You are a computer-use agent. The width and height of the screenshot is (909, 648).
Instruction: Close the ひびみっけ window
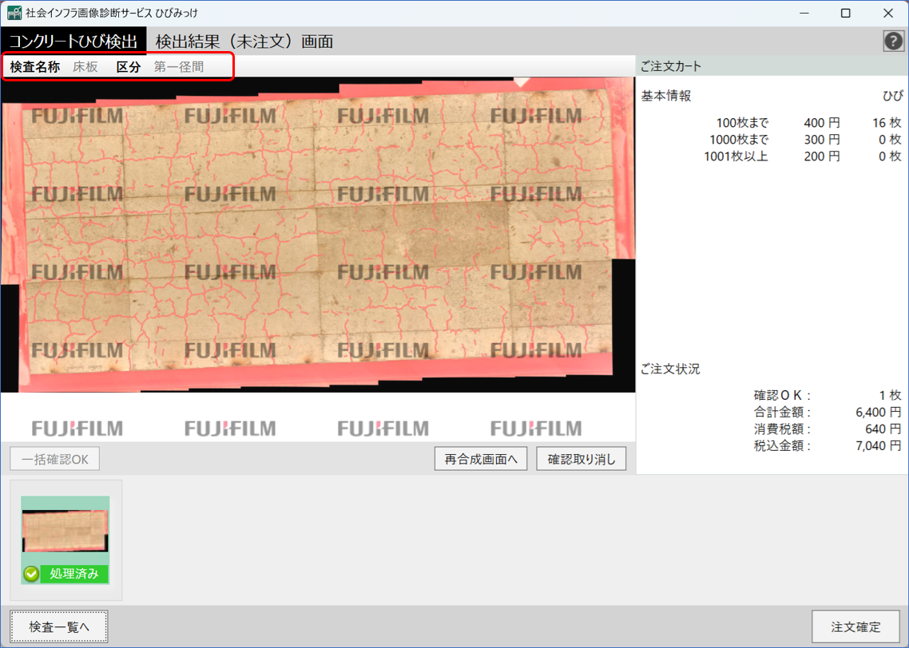pyautogui.click(x=888, y=13)
